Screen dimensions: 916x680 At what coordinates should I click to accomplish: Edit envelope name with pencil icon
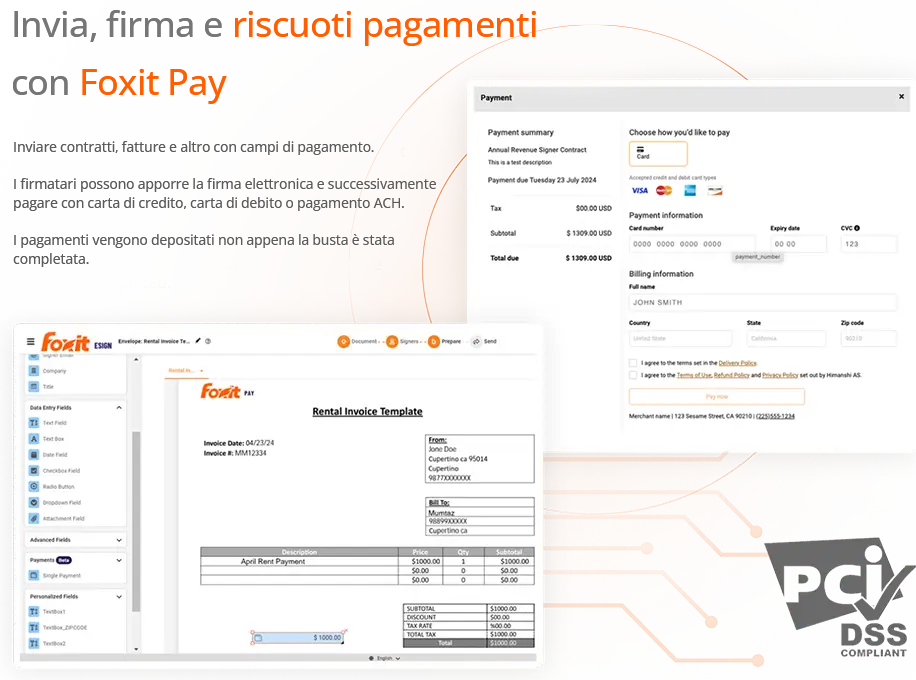[198, 341]
